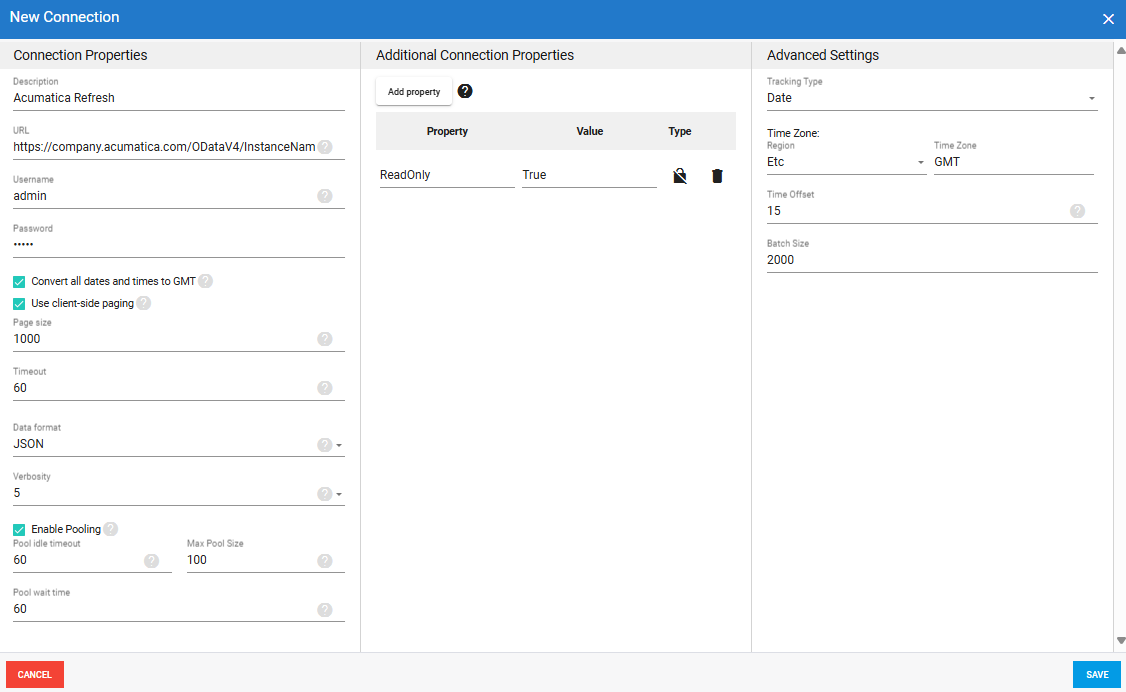Click the Add property button
Viewport: 1126px width, 692px height.
(x=413, y=91)
